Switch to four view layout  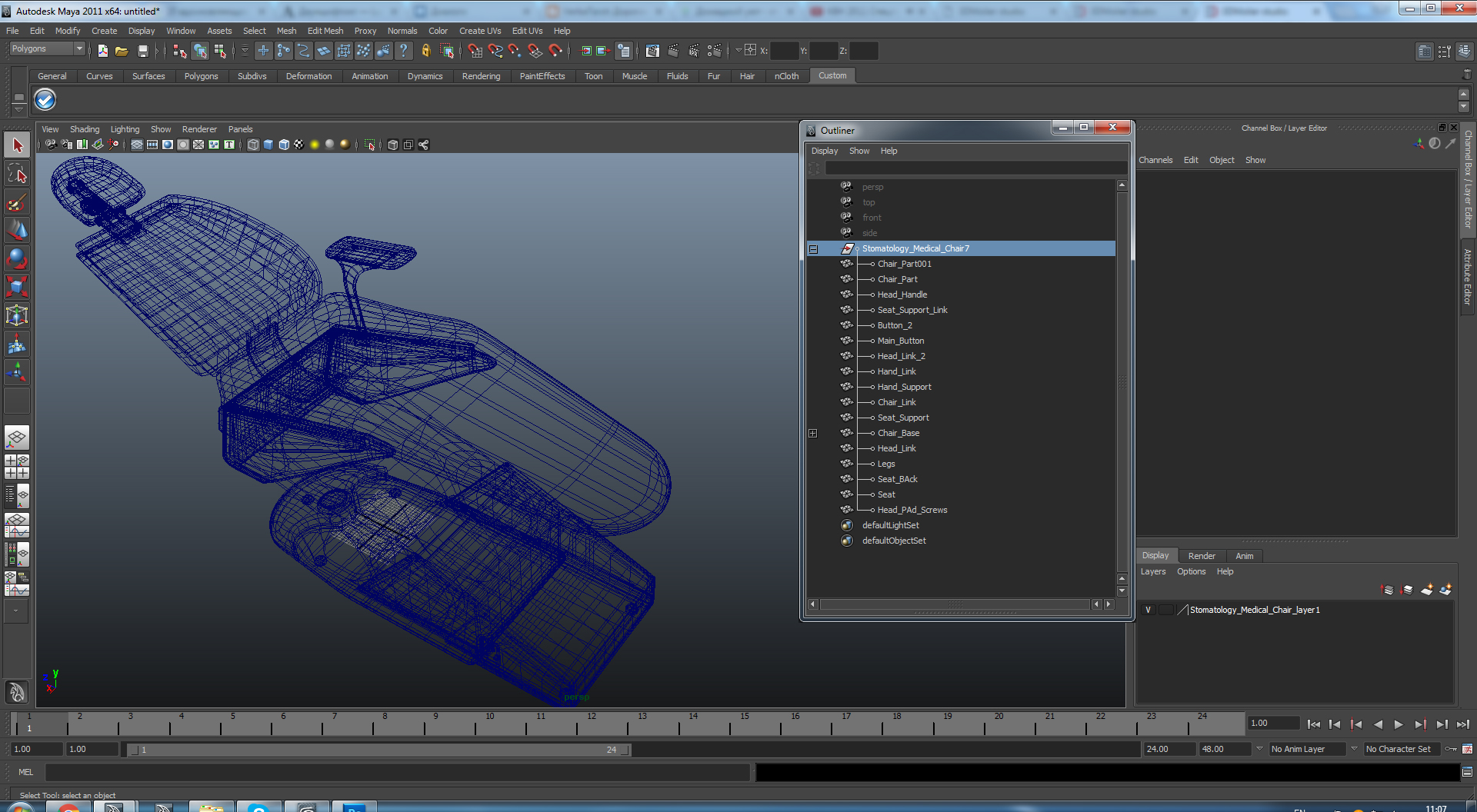pyautogui.click(x=17, y=467)
